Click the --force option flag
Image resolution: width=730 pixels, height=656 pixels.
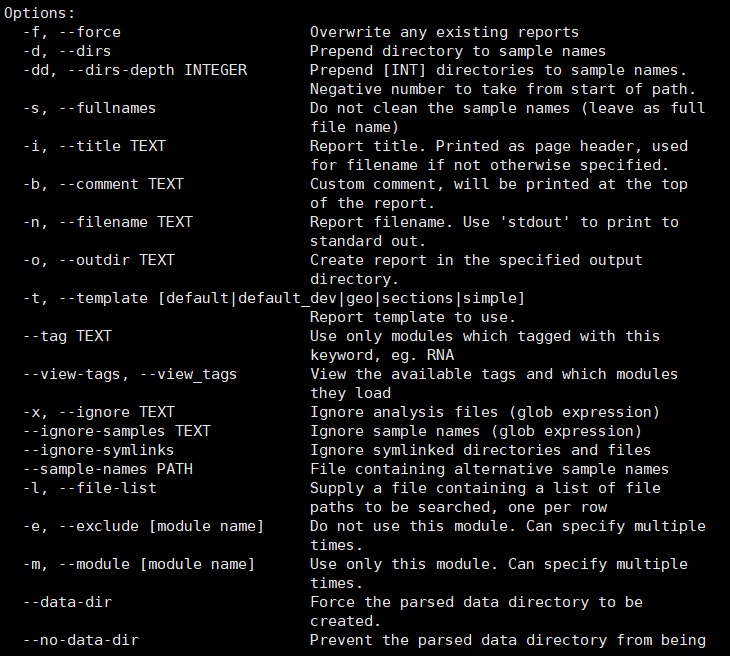click(90, 32)
